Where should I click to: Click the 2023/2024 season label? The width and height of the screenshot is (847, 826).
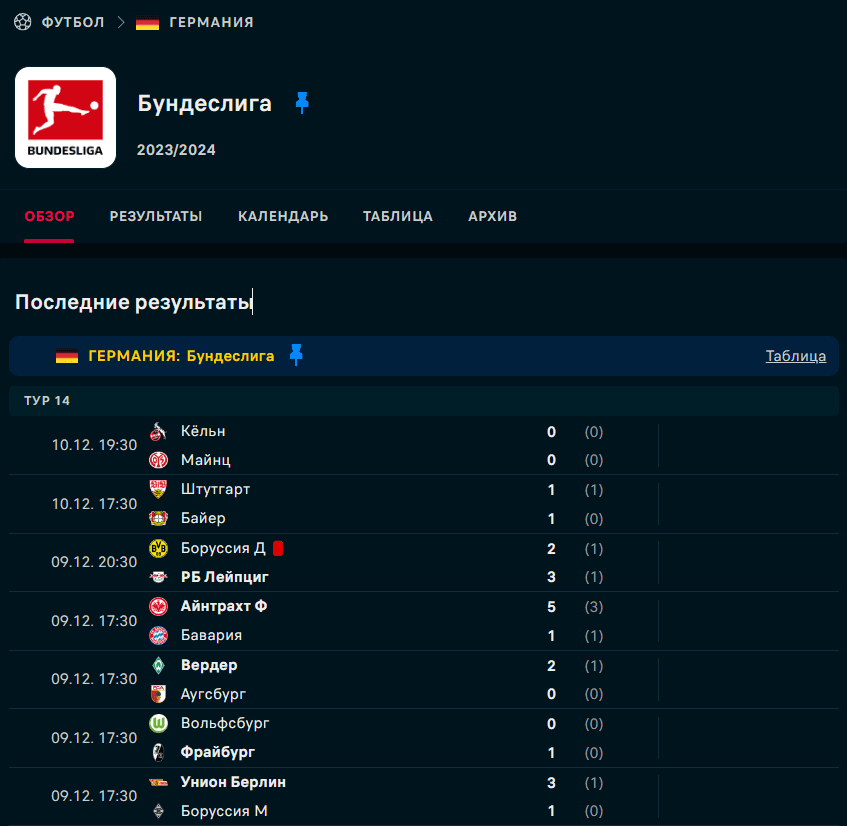pyautogui.click(x=176, y=150)
